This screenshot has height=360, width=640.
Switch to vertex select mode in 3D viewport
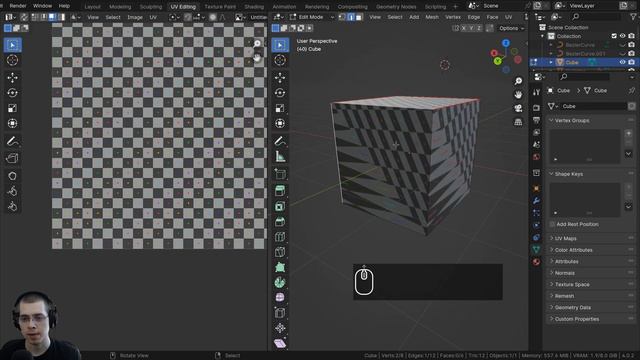342,17
